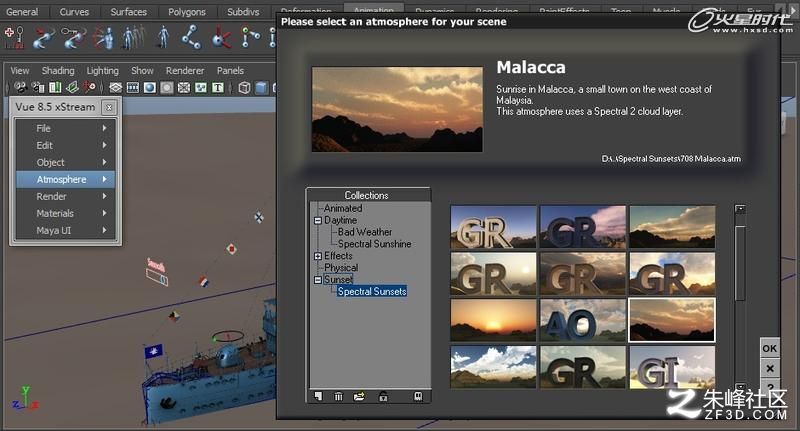800x431 pixels.
Task: Click the shelf icon of sphere with red spokes
Action: [x=221, y=38]
